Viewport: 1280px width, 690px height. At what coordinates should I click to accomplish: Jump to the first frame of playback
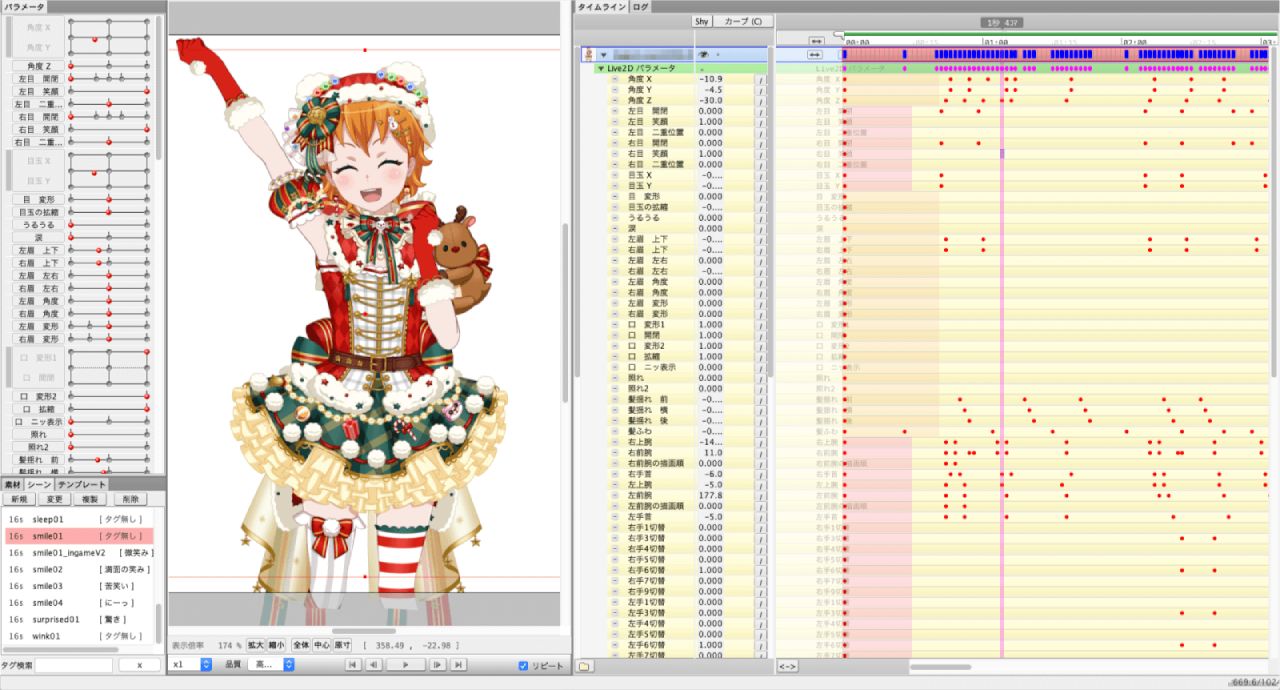click(x=353, y=664)
